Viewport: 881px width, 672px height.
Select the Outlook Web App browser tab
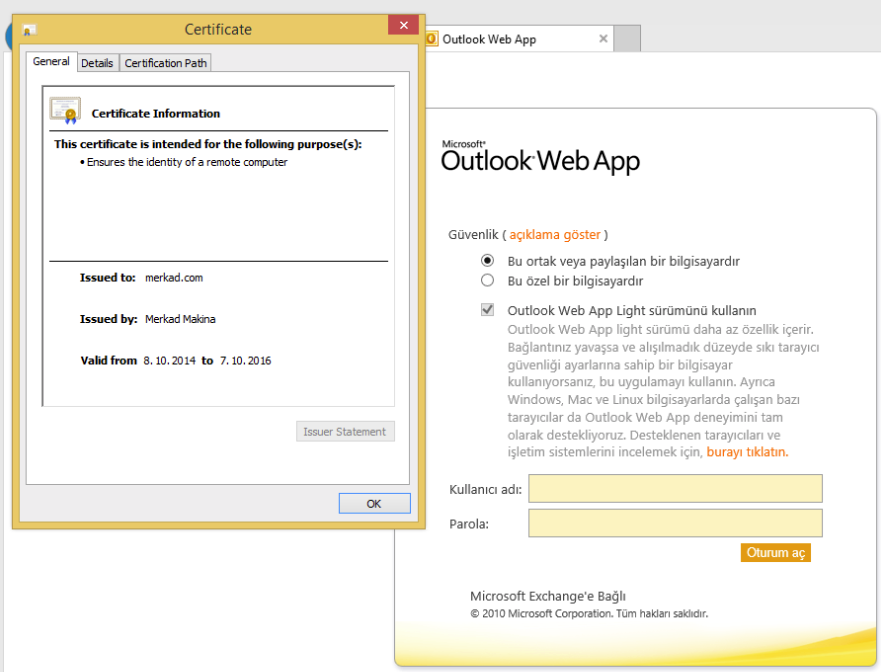click(517, 39)
